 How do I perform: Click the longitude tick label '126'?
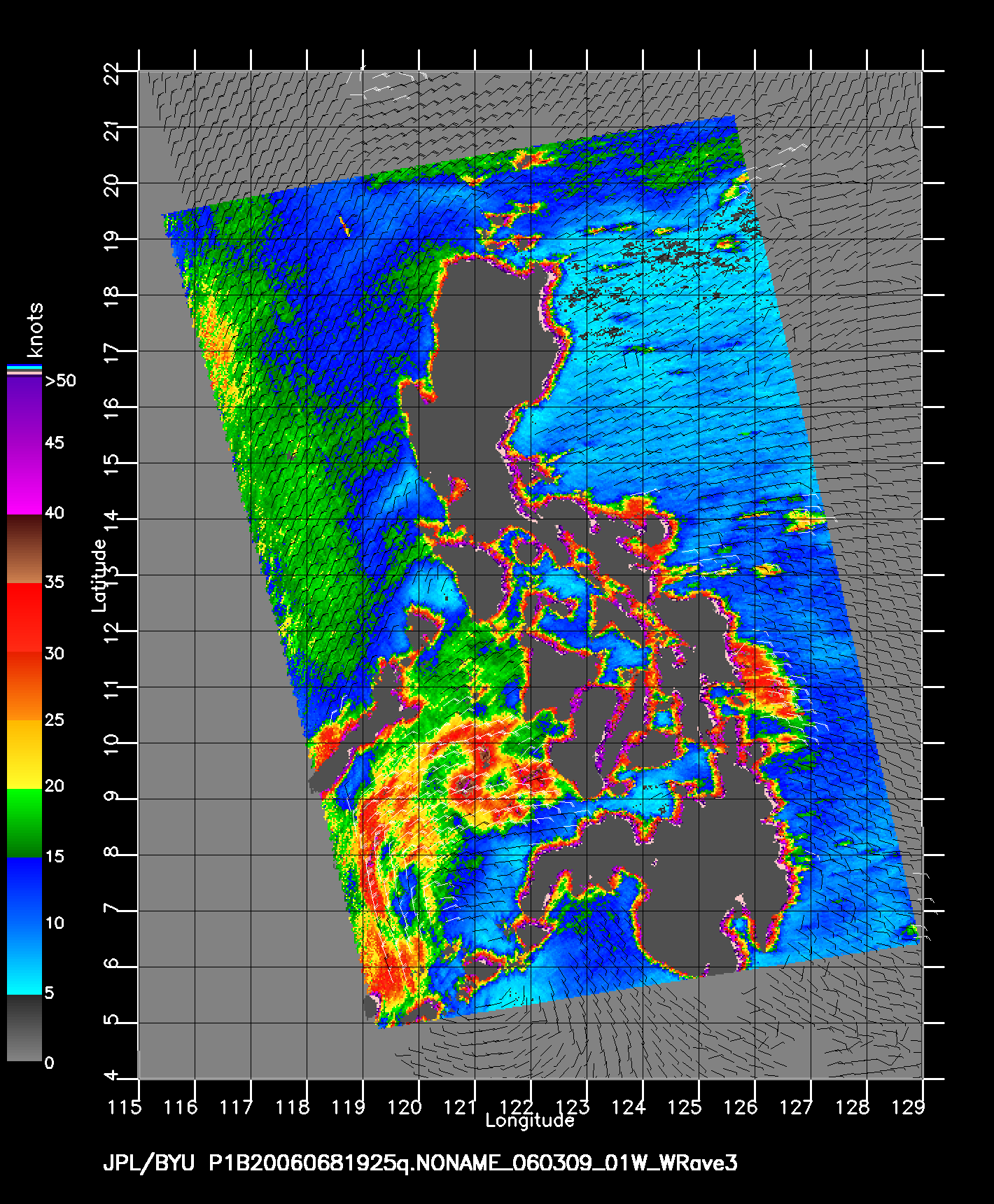(x=741, y=1107)
